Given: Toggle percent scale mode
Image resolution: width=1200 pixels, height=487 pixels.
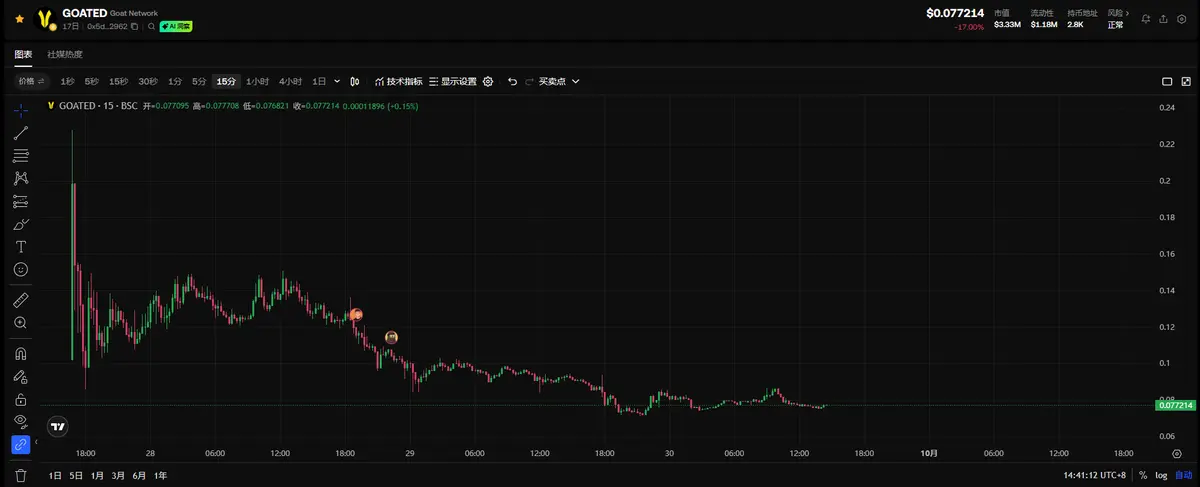Looking at the screenshot, I should [1143, 475].
